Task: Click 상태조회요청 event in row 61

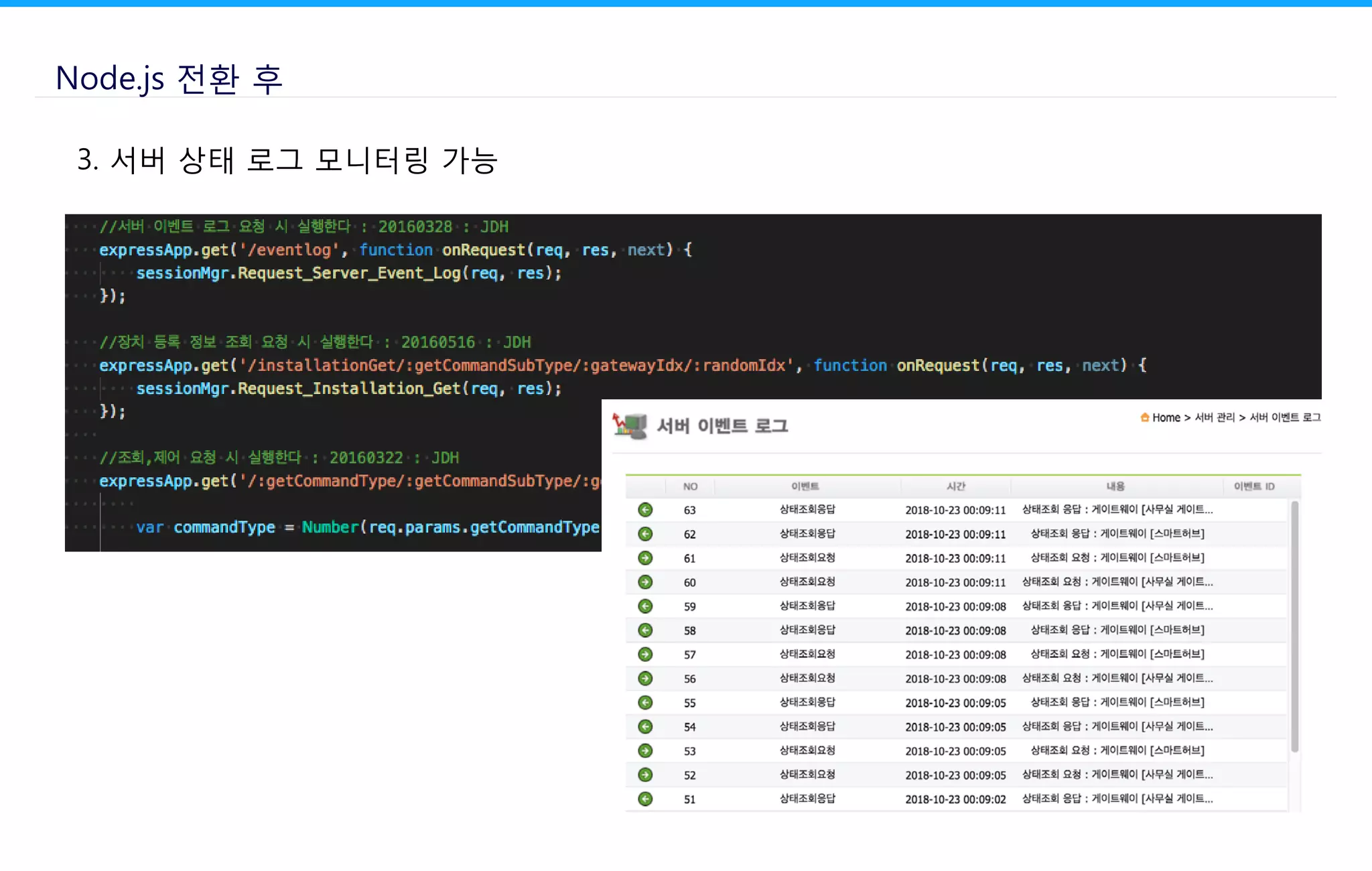Action: pos(807,558)
